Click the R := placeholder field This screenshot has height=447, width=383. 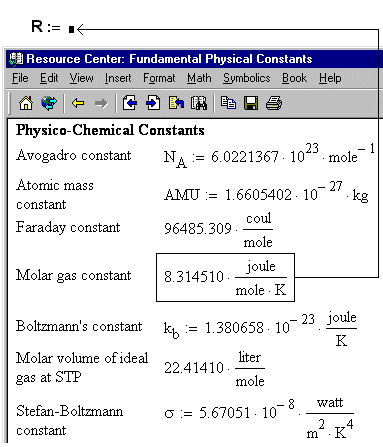(x=71, y=29)
